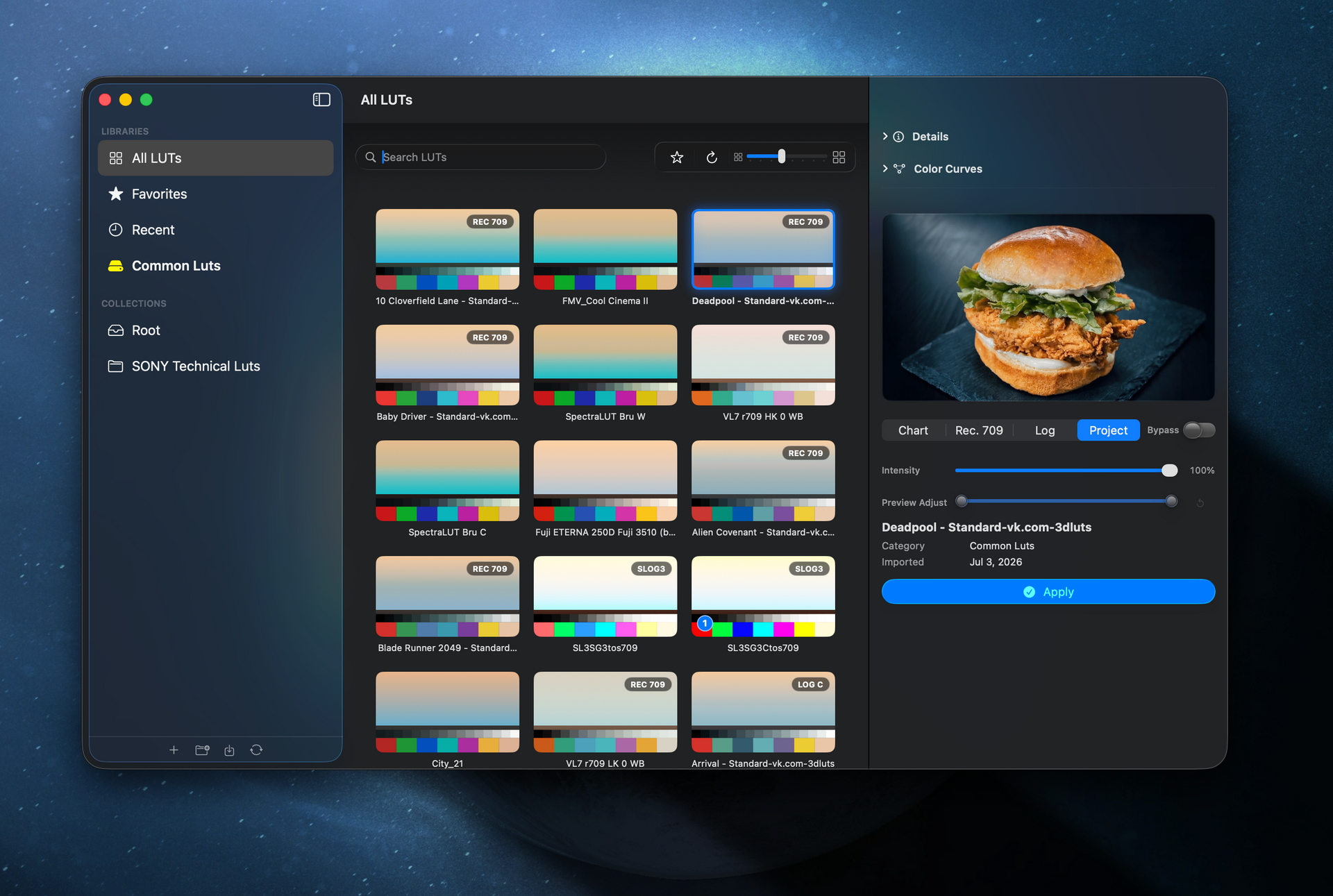Click the favorites star filter icon

tap(677, 158)
